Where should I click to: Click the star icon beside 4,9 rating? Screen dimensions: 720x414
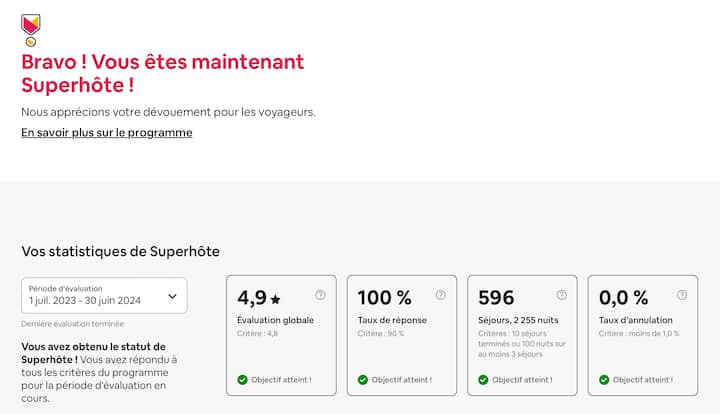point(276,299)
